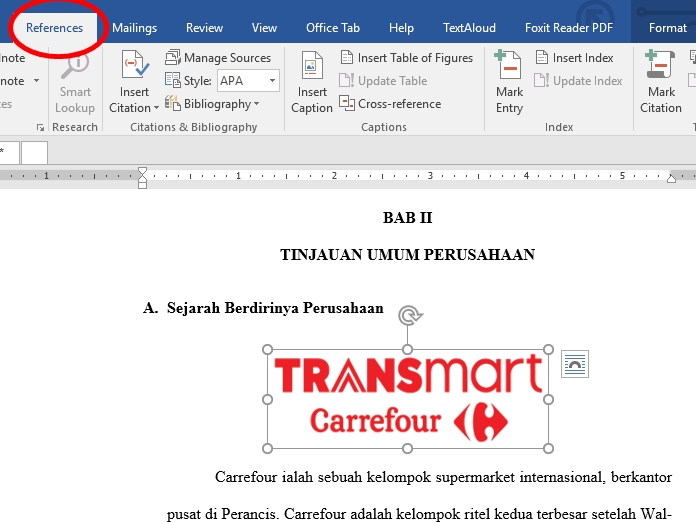Click the TINJAUAN UMUM PERUSAHAAN heading
This screenshot has width=696, height=522.
(407, 255)
